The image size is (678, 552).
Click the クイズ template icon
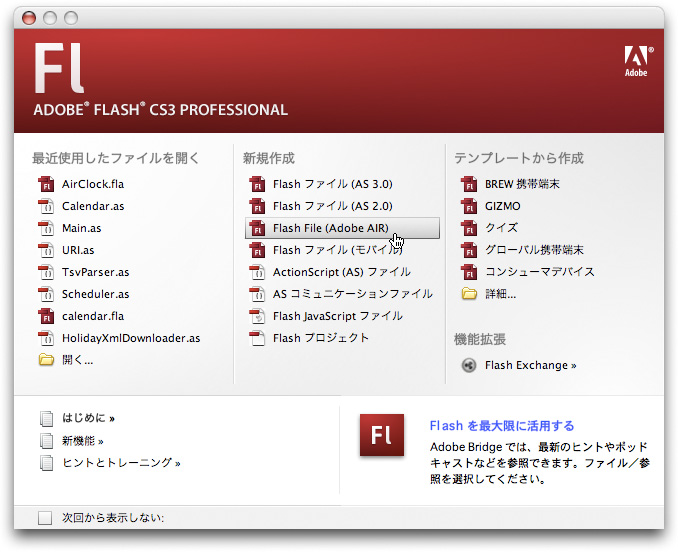coord(469,228)
